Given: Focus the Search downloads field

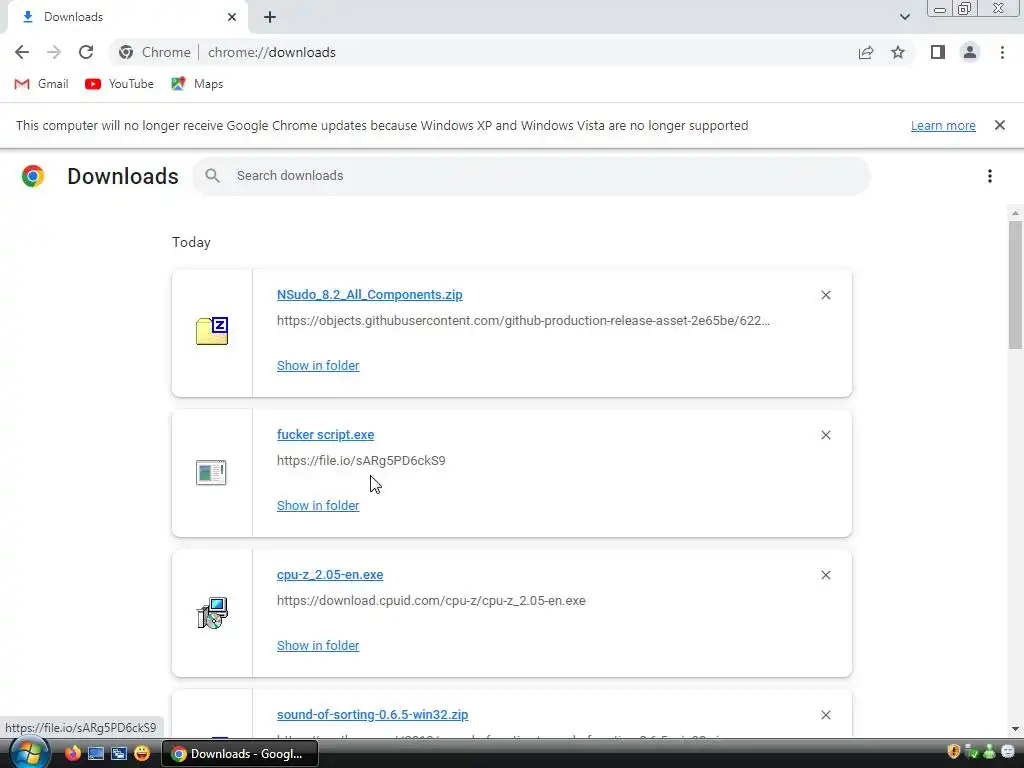Looking at the screenshot, I should (531, 176).
